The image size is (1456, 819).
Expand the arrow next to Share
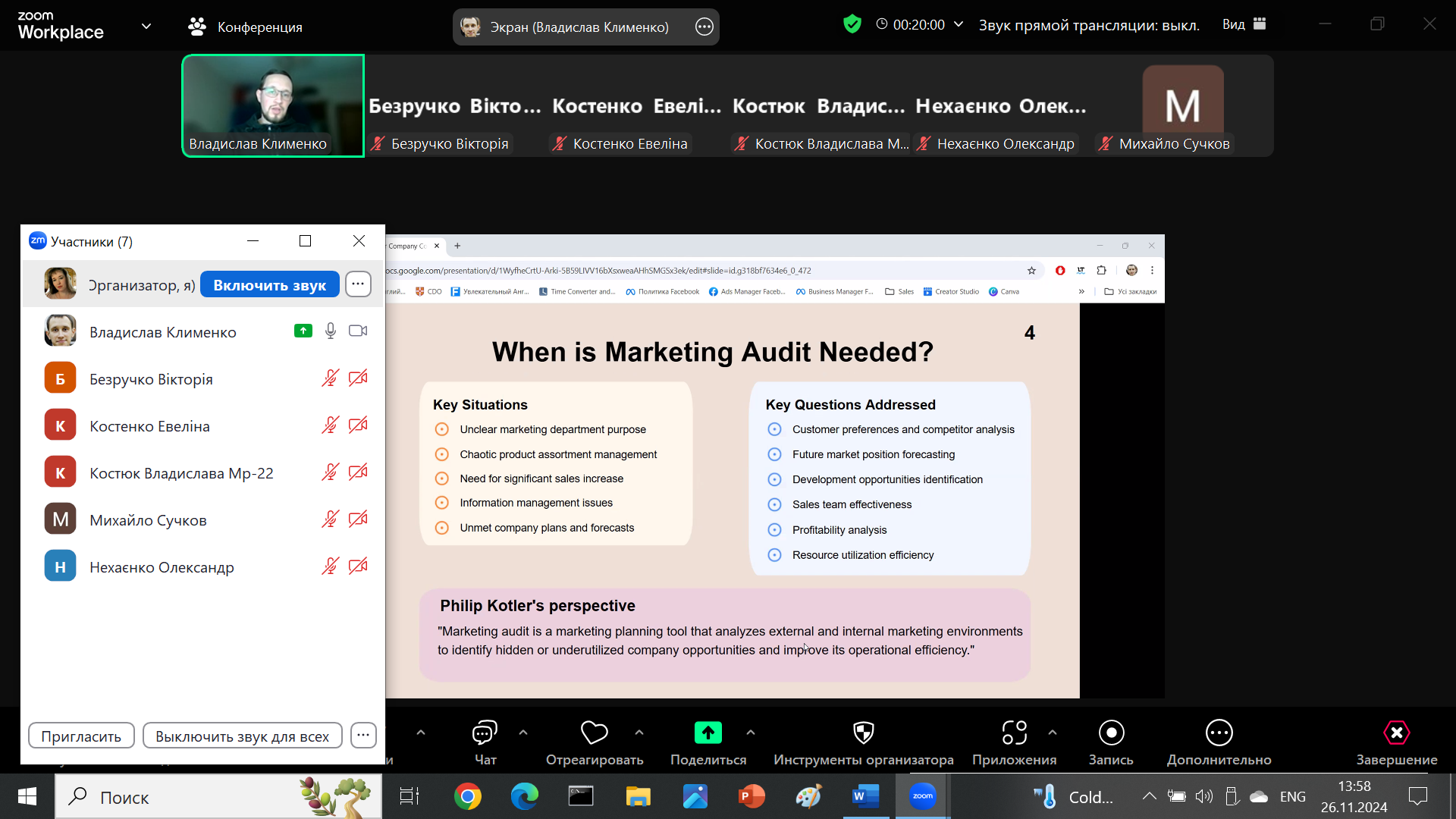[x=751, y=733]
